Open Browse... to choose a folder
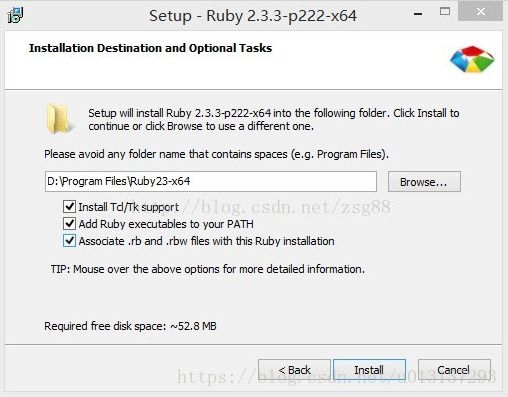 click(x=424, y=182)
